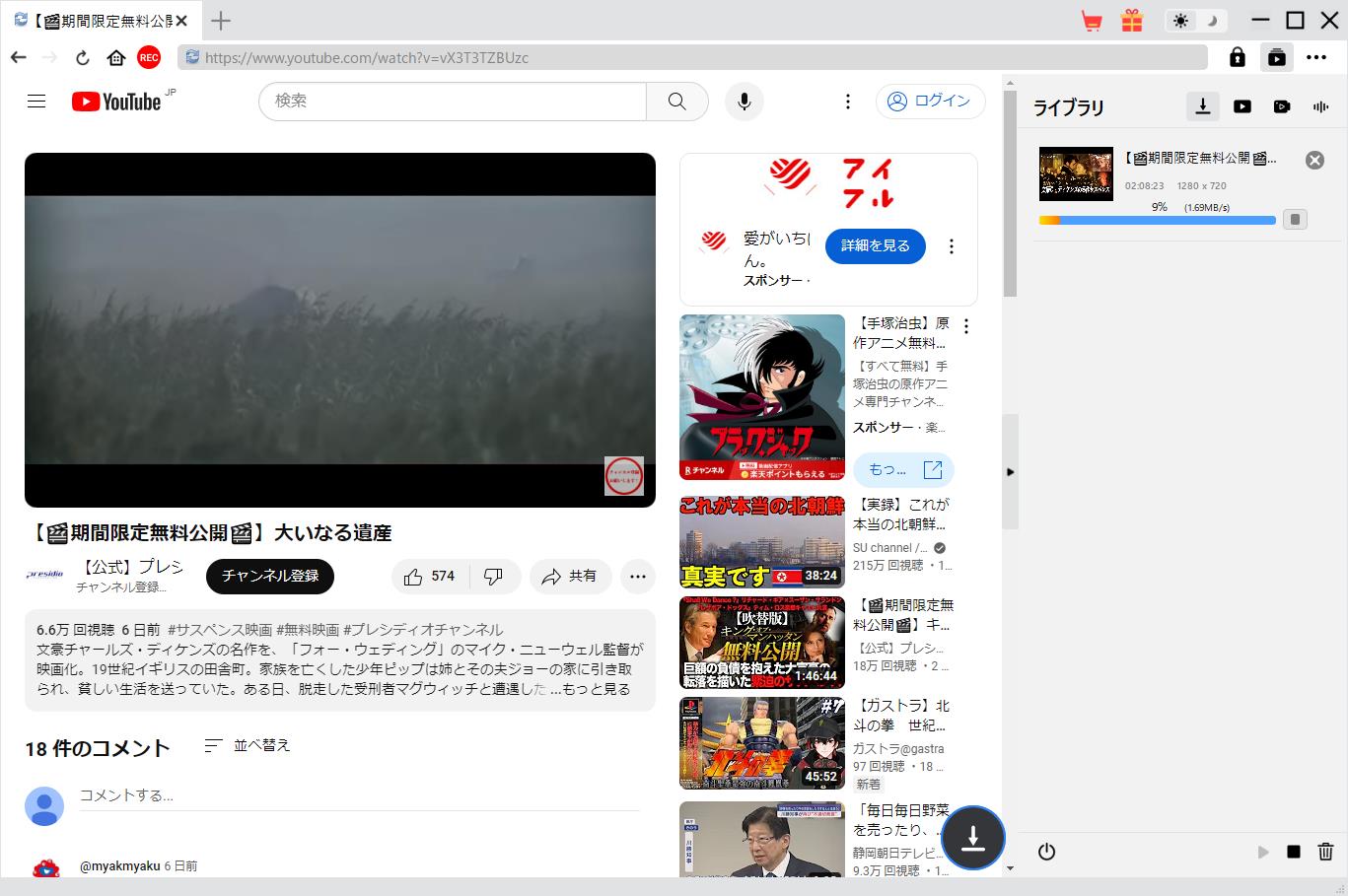Viewport: 1348px width, 896px height.
Task: Start recording with the REC button
Action: [x=149, y=57]
